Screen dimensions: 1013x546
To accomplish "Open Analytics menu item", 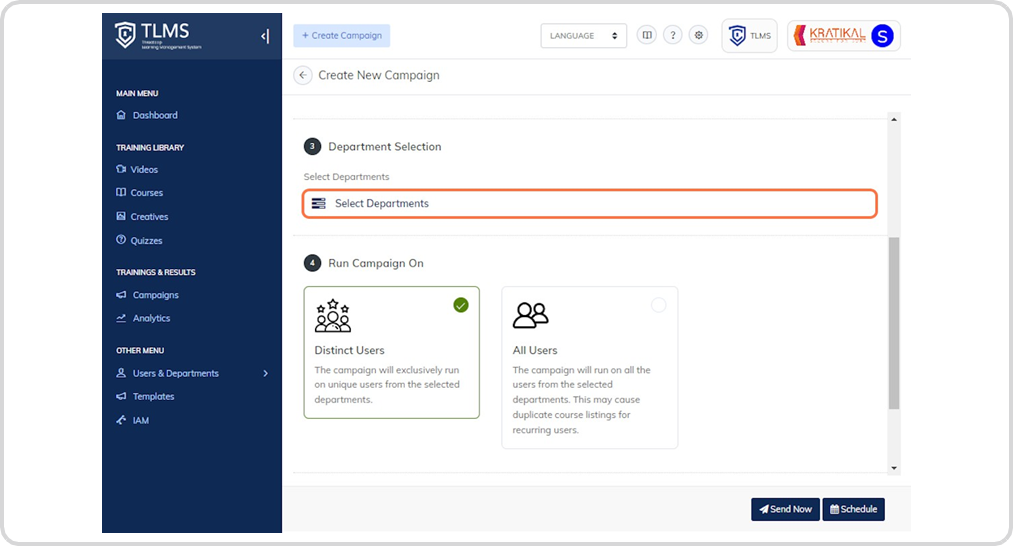I will click(x=152, y=318).
